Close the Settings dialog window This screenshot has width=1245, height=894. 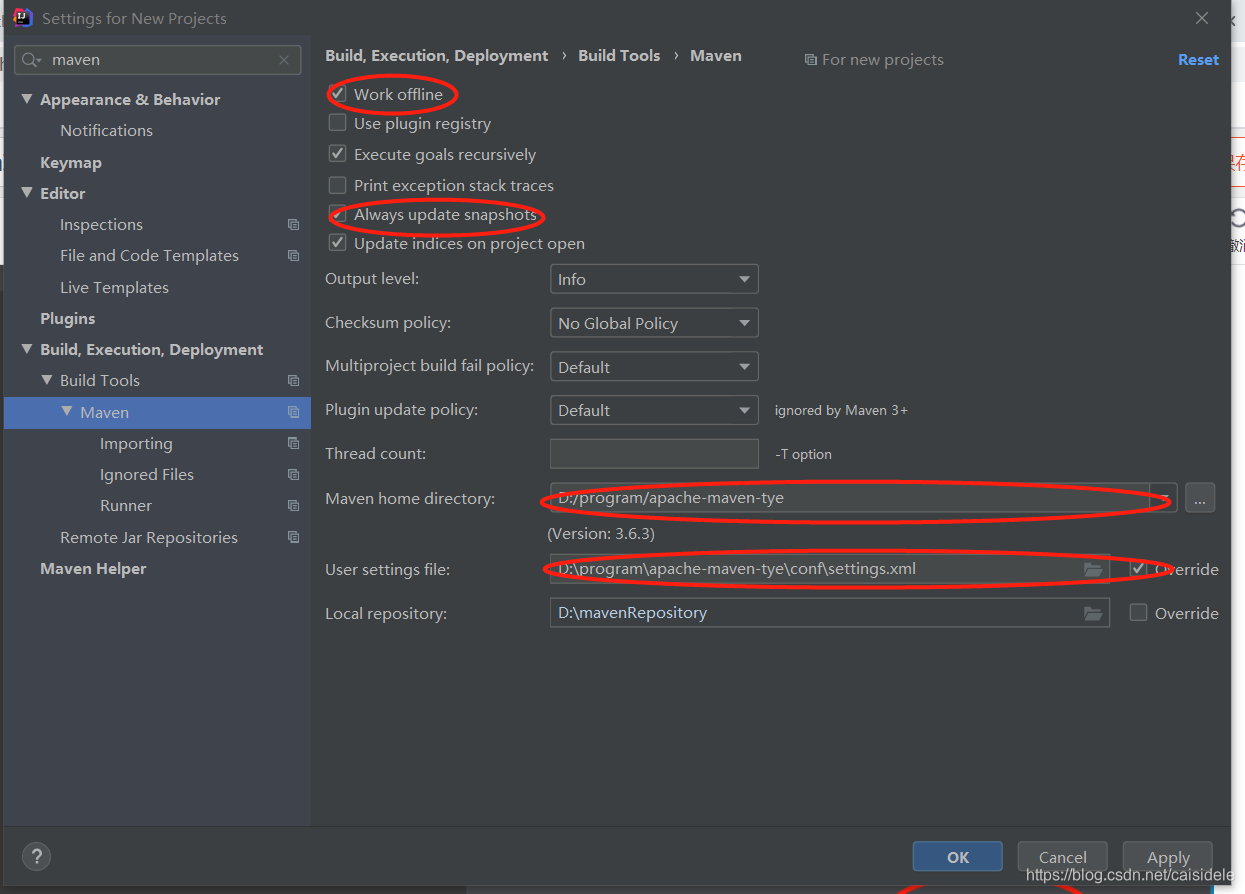tap(1202, 18)
